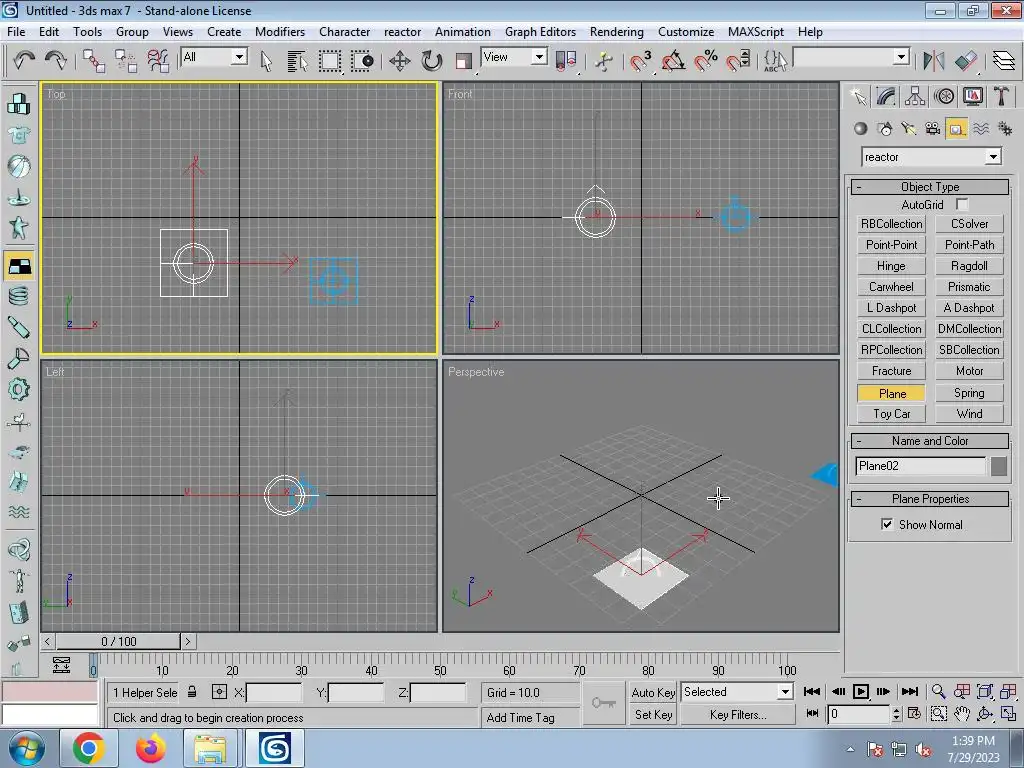Switch to the Hierarchy panel tab
Viewport: 1024px width, 768px height.
915,97
